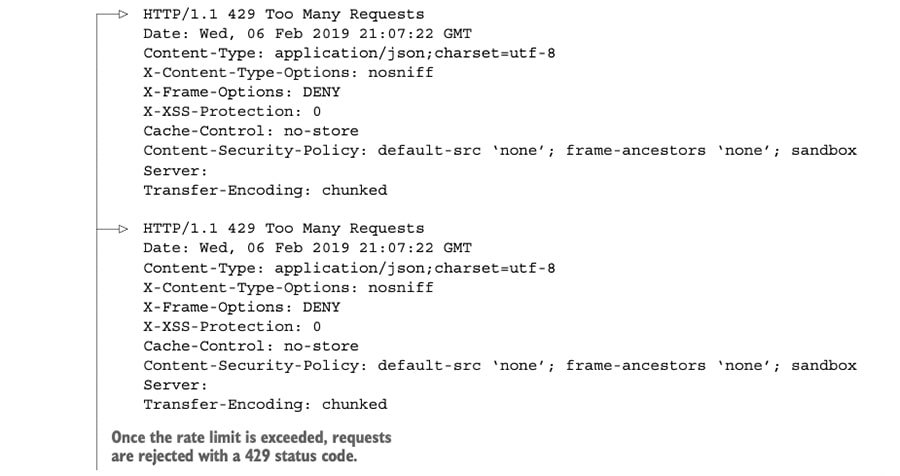The height and width of the screenshot is (476, 900).
Task: Click Cache-Control: no-store in the first response
Action: [250, 131]
